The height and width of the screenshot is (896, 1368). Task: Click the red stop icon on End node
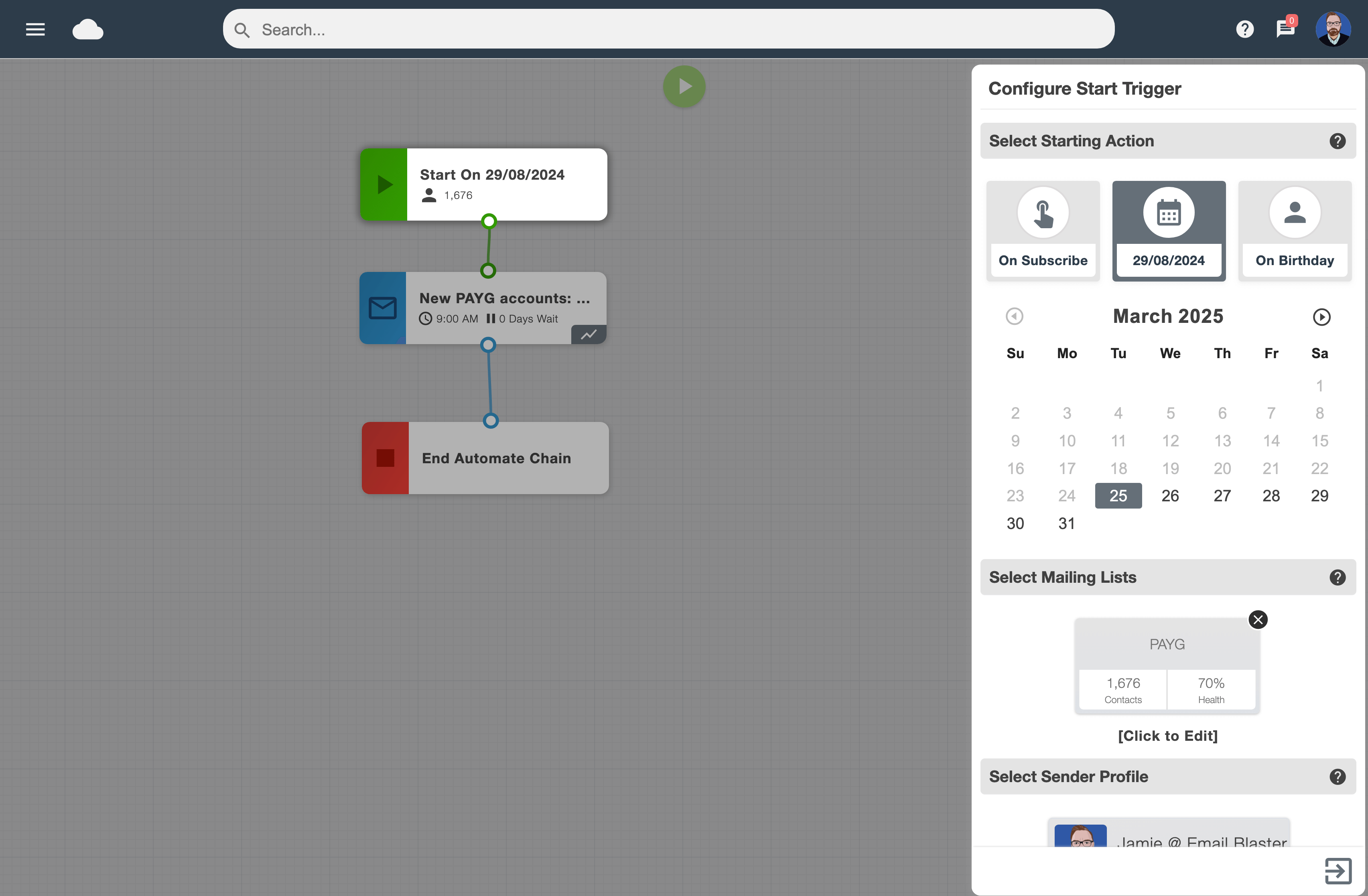(385, 458)
